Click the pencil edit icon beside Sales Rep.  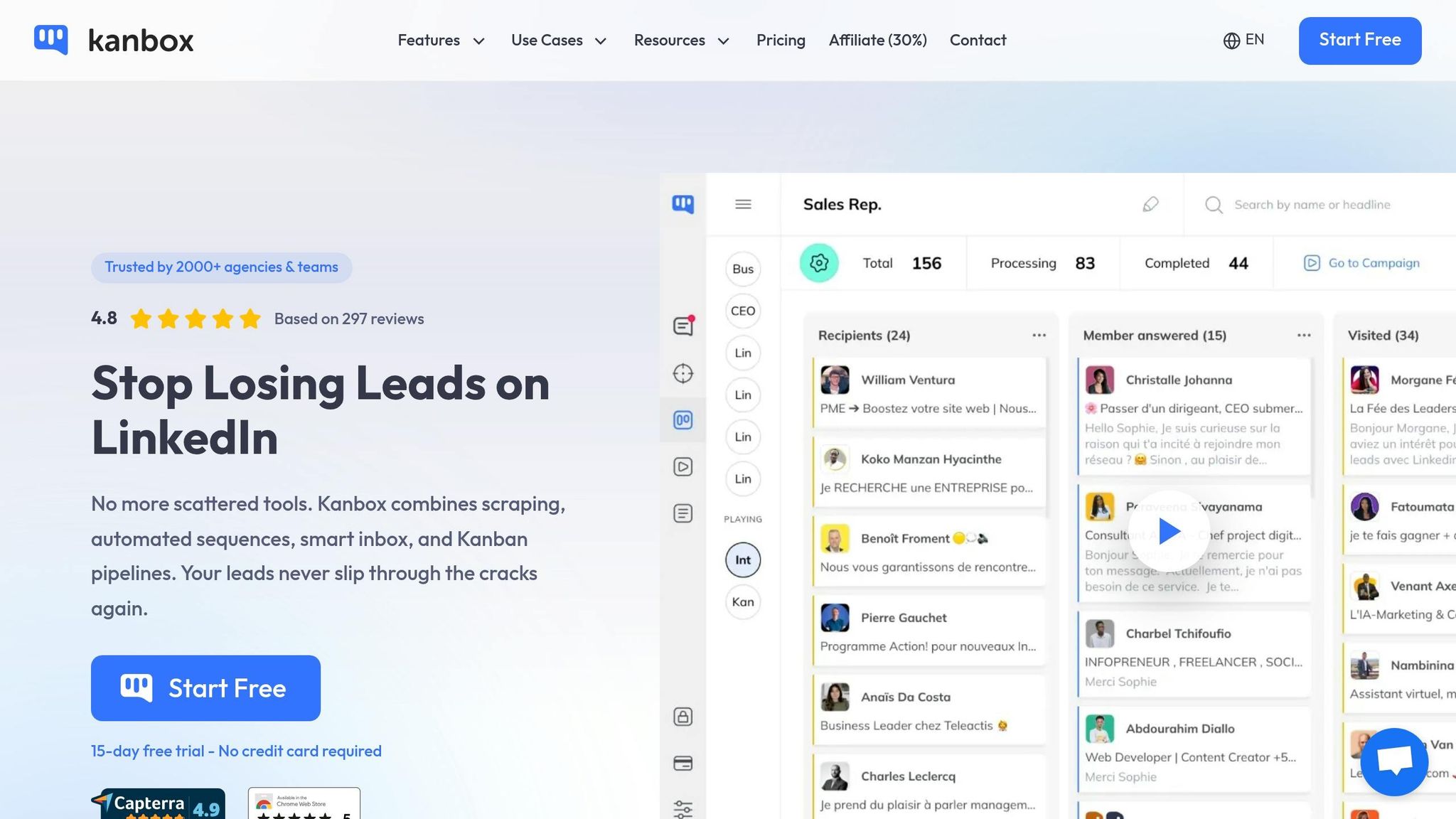[x=1150, y=205]
